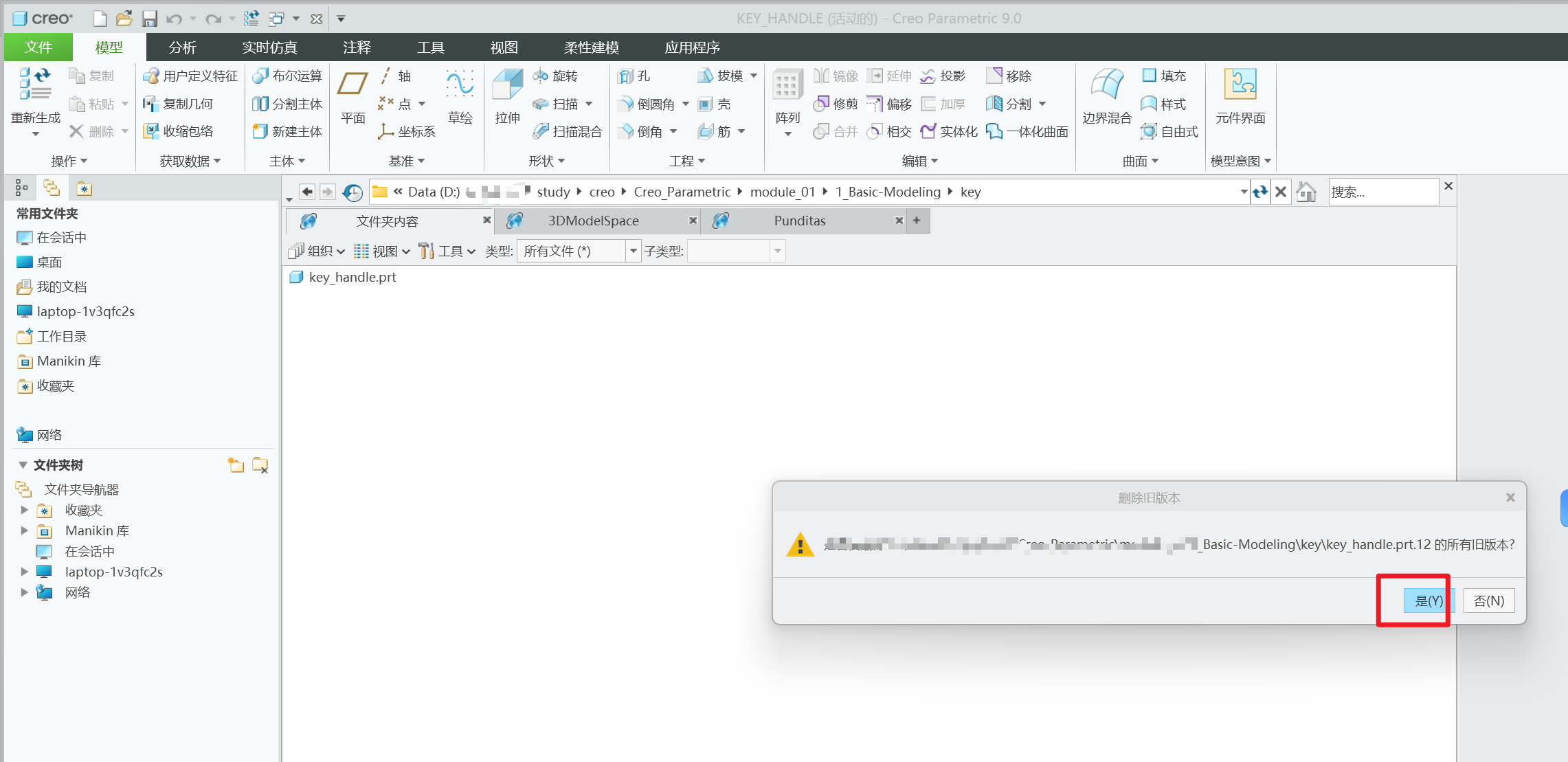Click the save icon in quick toolbar
The height and width of the screenshot is (762, 1568).
(149, 19)
